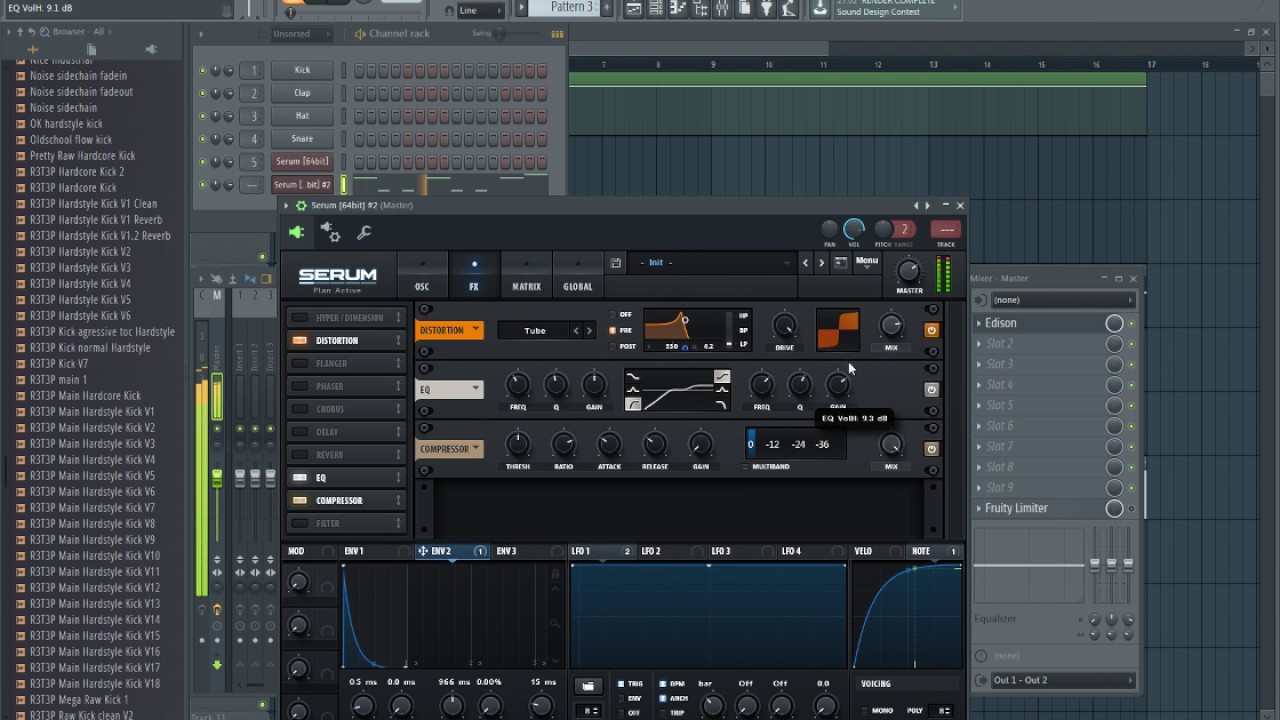
Task: Adjust the distortion DRIVE knob
Action: click(x=785, y=325)
